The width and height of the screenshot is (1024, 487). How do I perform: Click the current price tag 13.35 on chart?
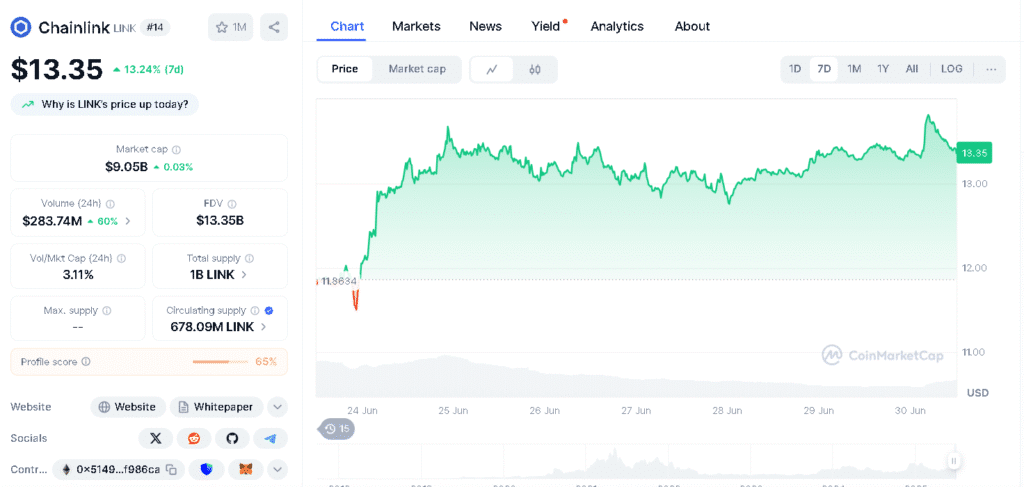click(x=974, y=153)
